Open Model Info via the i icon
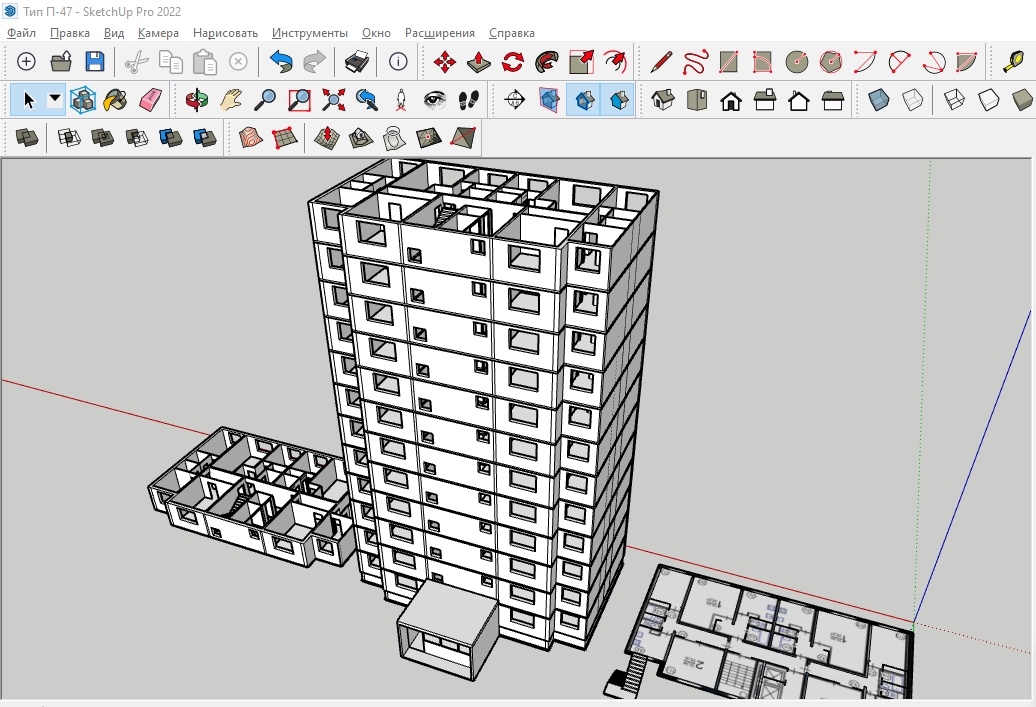Viewport: 1036px width, 707px height. pos(398,62)
